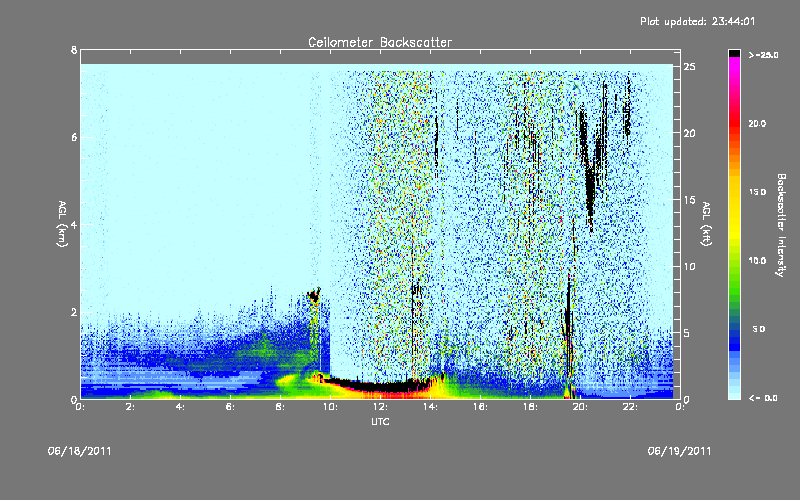Click the left y-axis tick label '6'
The width and height of the screenshot is (800, 500).
tap(74, 137)
